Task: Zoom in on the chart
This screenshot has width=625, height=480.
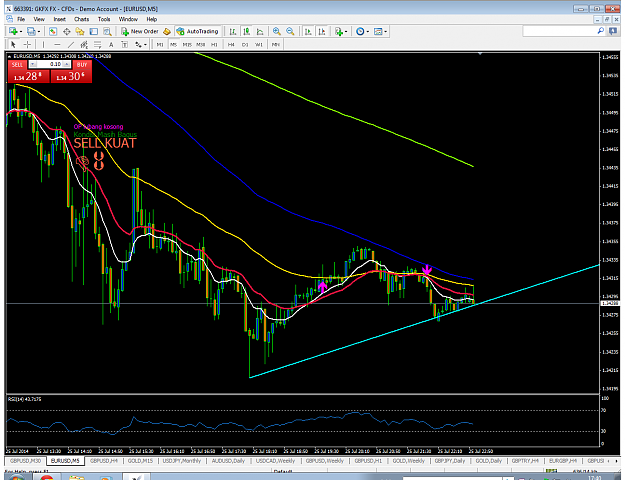Action: (277, 31)
